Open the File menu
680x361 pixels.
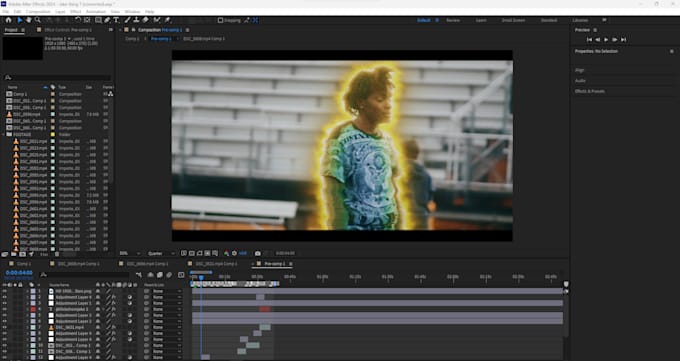[6, 12]
